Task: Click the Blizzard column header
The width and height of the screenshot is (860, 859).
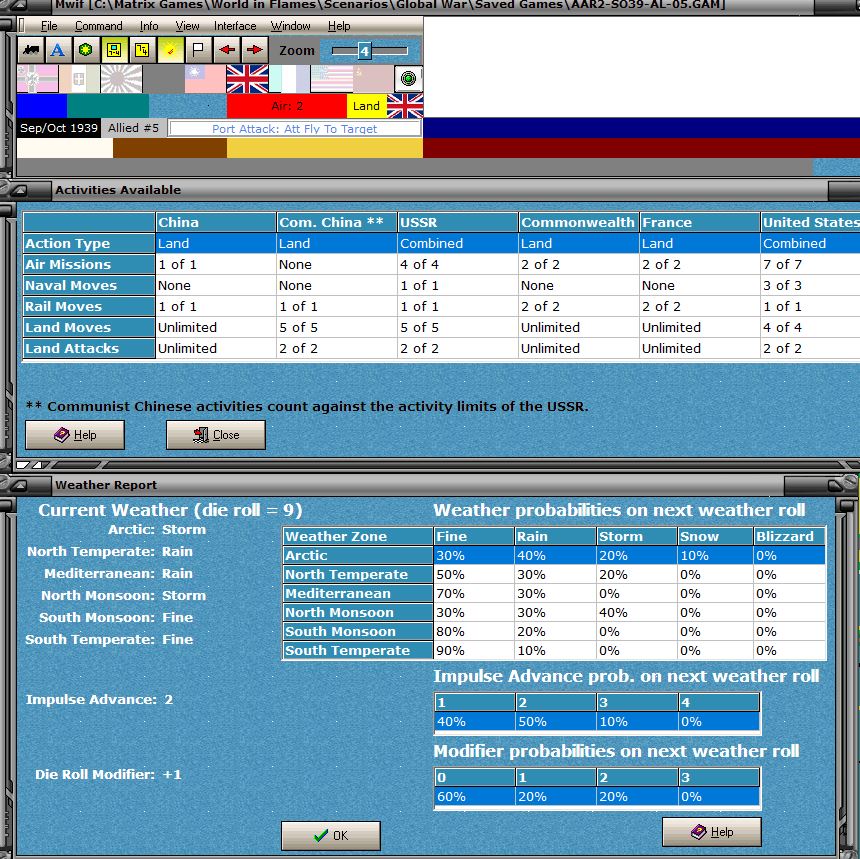Action: pyautogui.click(x=789, y=536)
